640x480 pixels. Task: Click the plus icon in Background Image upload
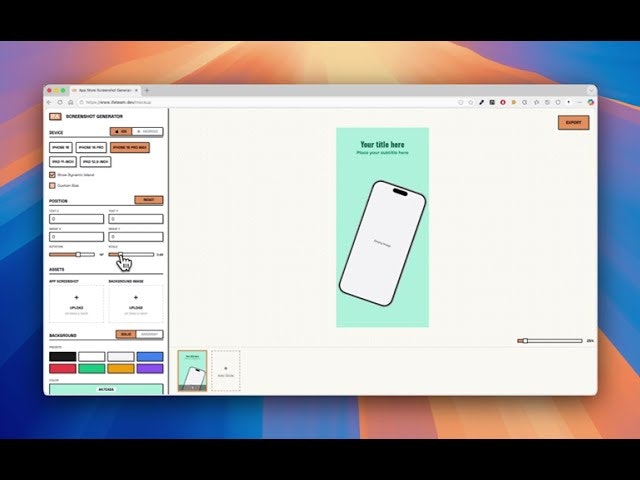[136, 298]
